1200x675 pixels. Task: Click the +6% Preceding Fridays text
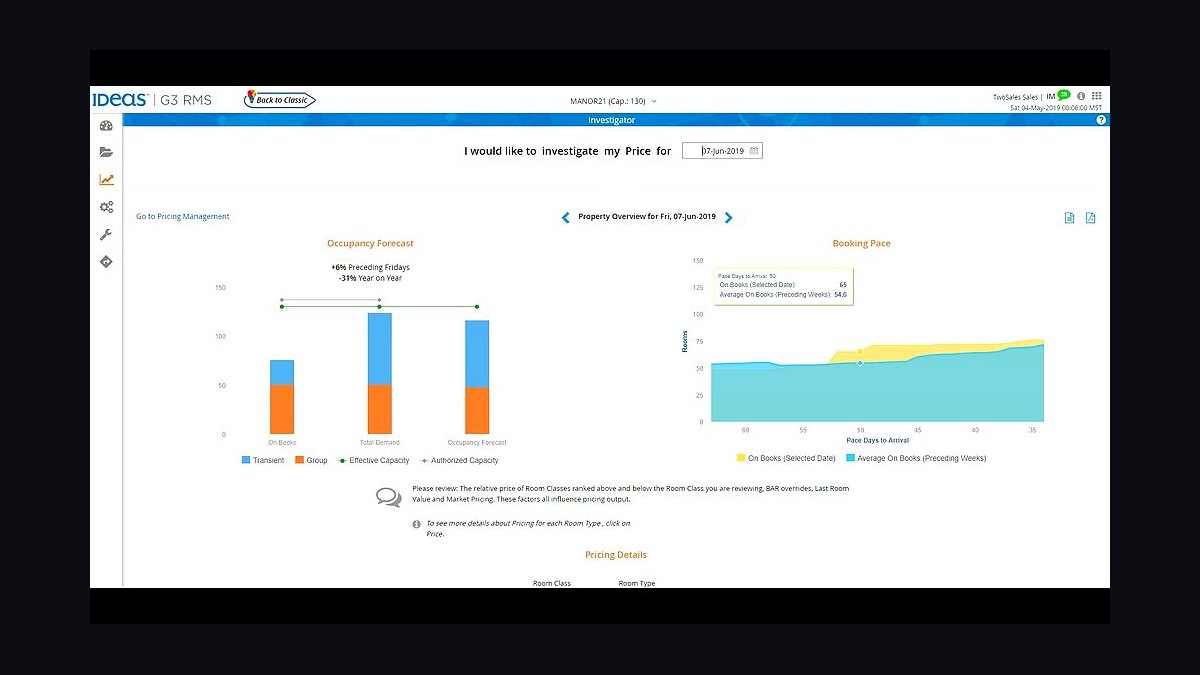[370, 267]
